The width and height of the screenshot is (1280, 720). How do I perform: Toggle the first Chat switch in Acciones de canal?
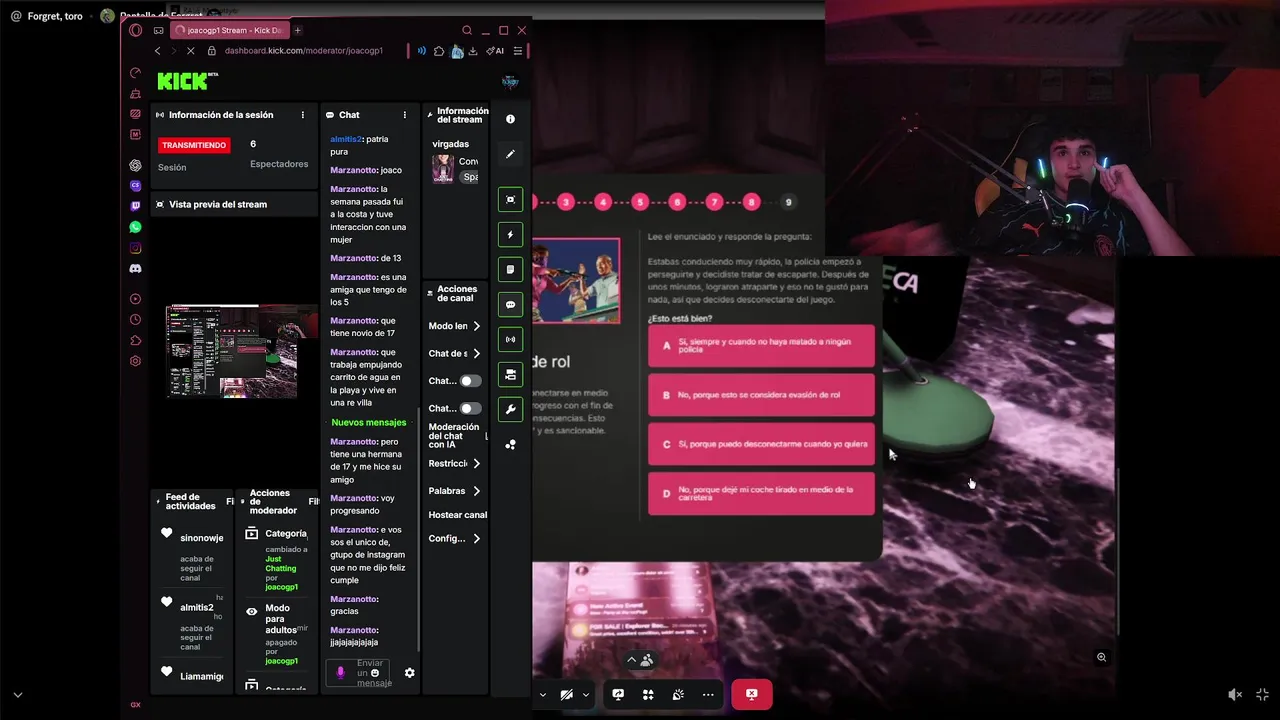469,381
